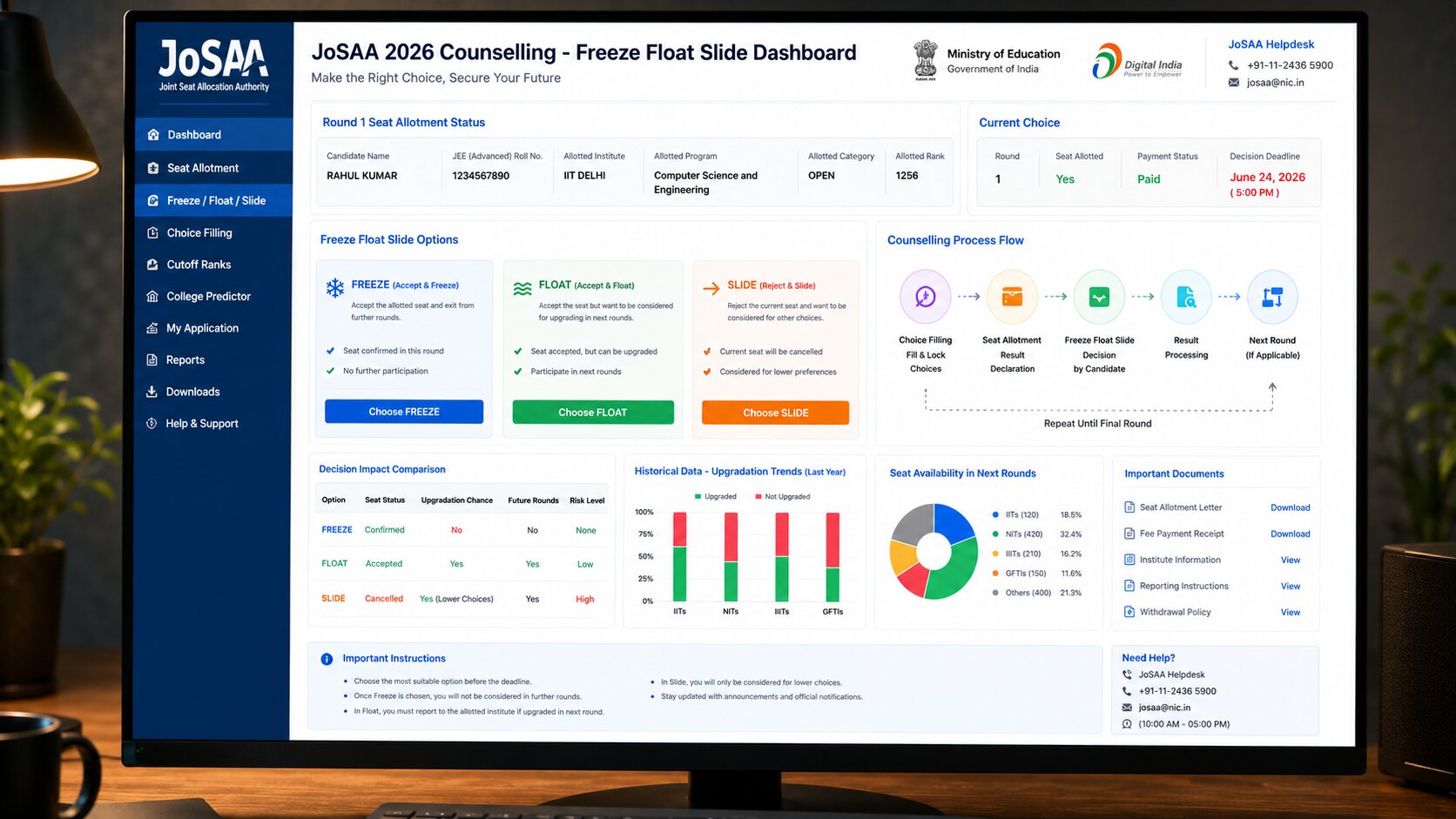
Task: View the Withdrawal Policy document
Action: point(1291,613)
